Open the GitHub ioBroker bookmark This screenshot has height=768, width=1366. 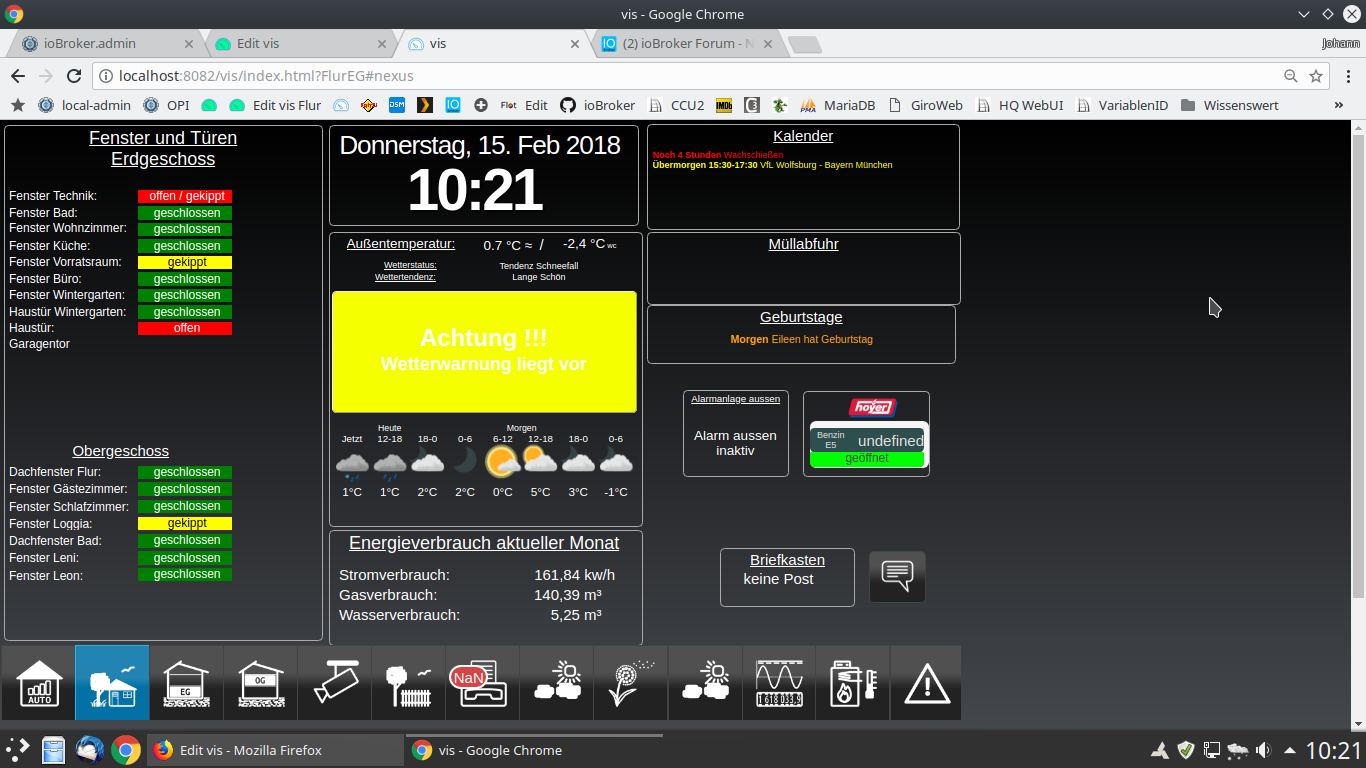tap(597, 105)
